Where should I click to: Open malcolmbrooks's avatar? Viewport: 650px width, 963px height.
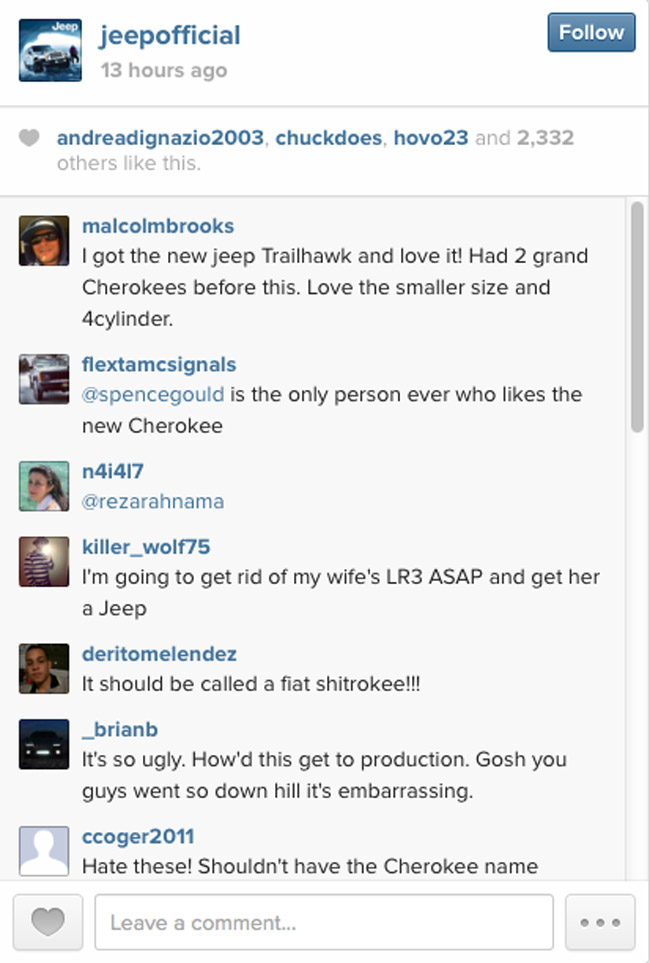[45, 241]
